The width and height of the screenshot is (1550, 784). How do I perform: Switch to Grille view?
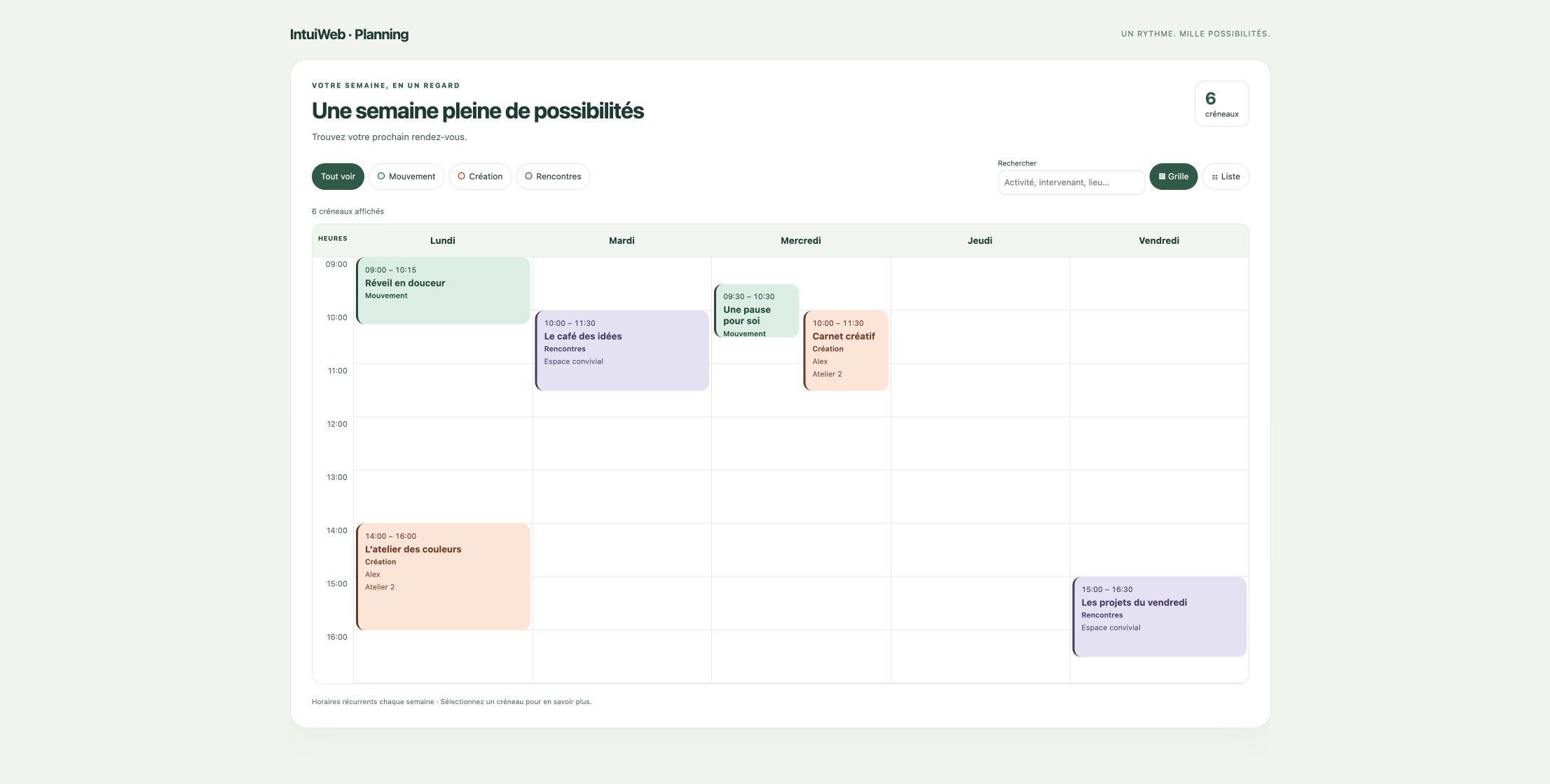1173,177
